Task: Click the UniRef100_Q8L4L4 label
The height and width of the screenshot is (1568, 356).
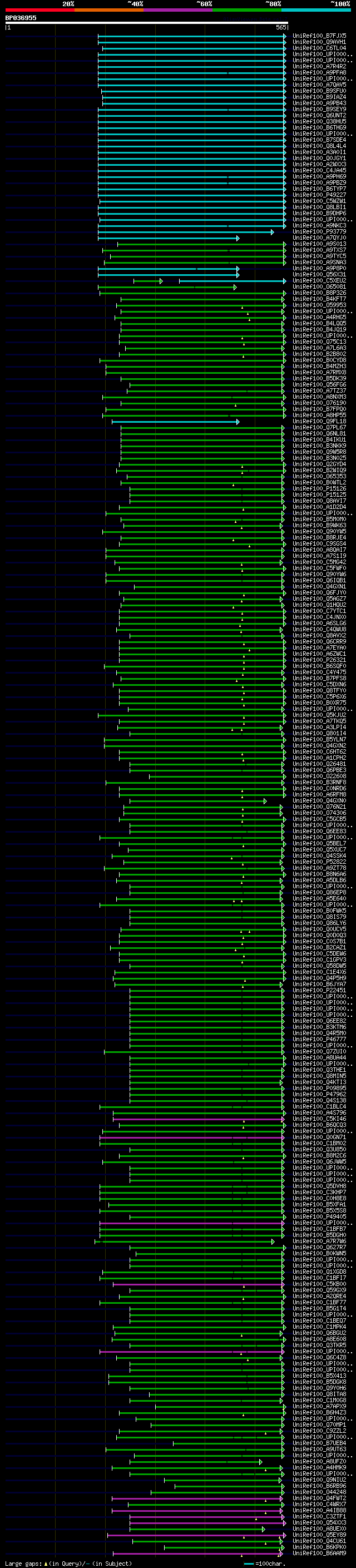Action: pyautogui.click(x=319, y=146)
